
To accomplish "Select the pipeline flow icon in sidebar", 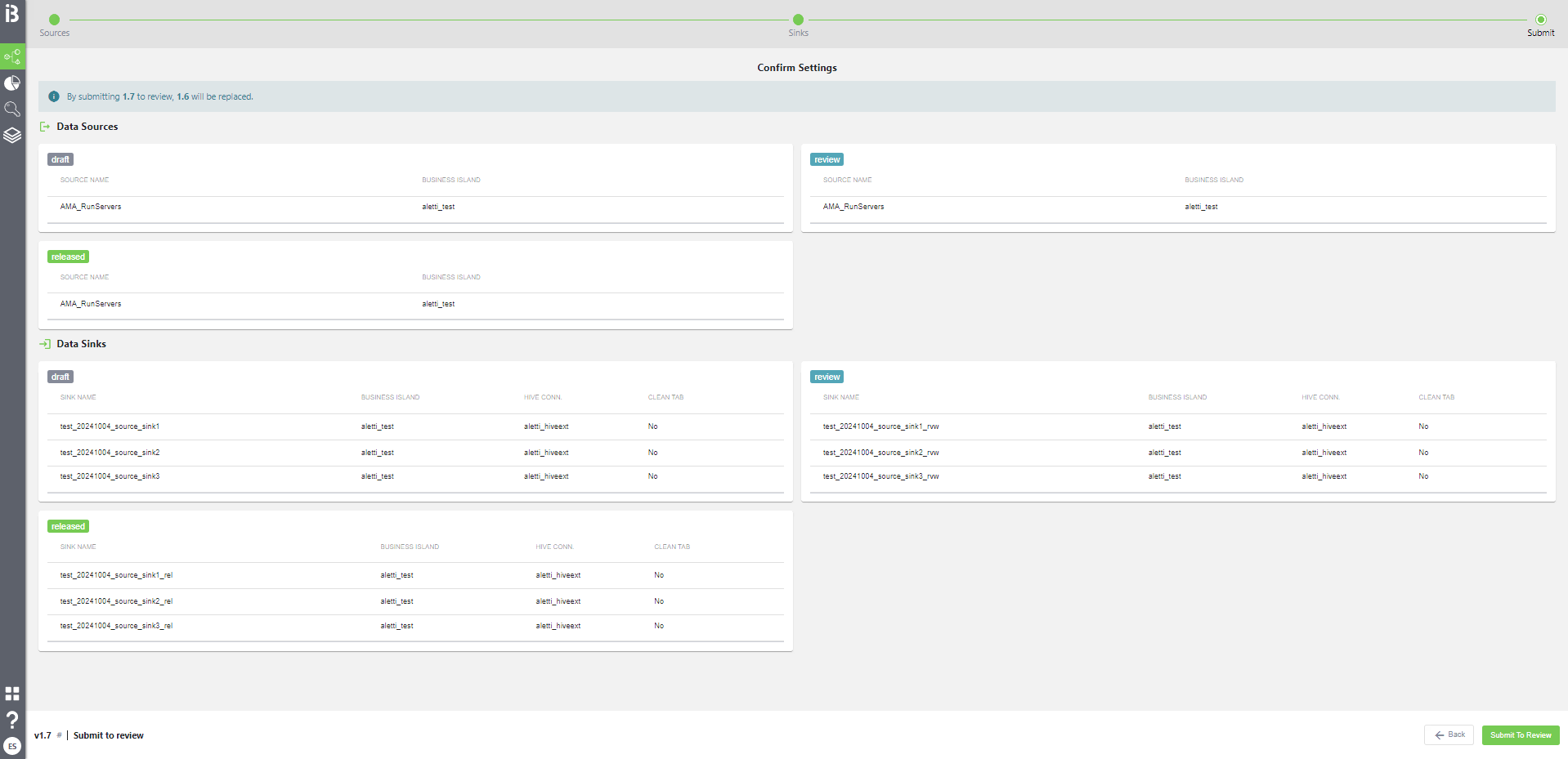I will (x=12, y=56).
